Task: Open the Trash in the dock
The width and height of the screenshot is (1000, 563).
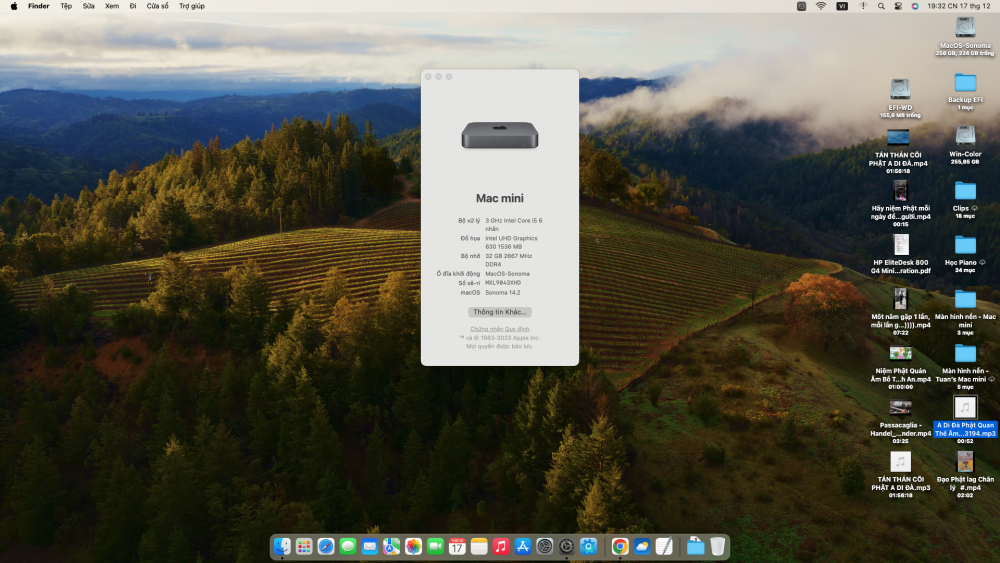Action: click(x=717, y=546)
